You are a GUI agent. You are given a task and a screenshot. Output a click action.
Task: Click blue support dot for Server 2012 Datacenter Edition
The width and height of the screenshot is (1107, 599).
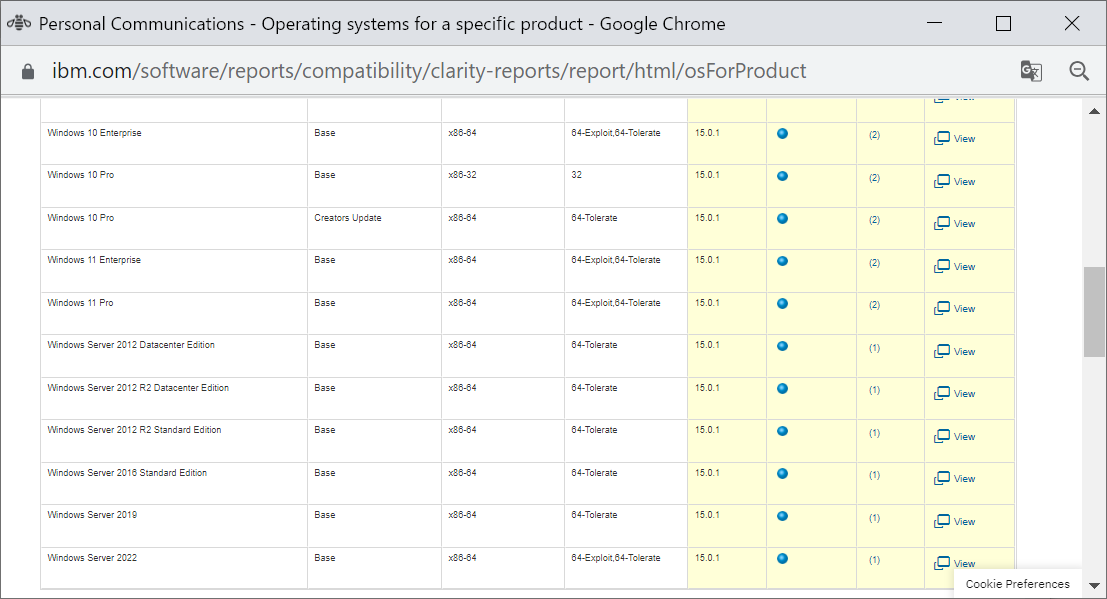782,346
